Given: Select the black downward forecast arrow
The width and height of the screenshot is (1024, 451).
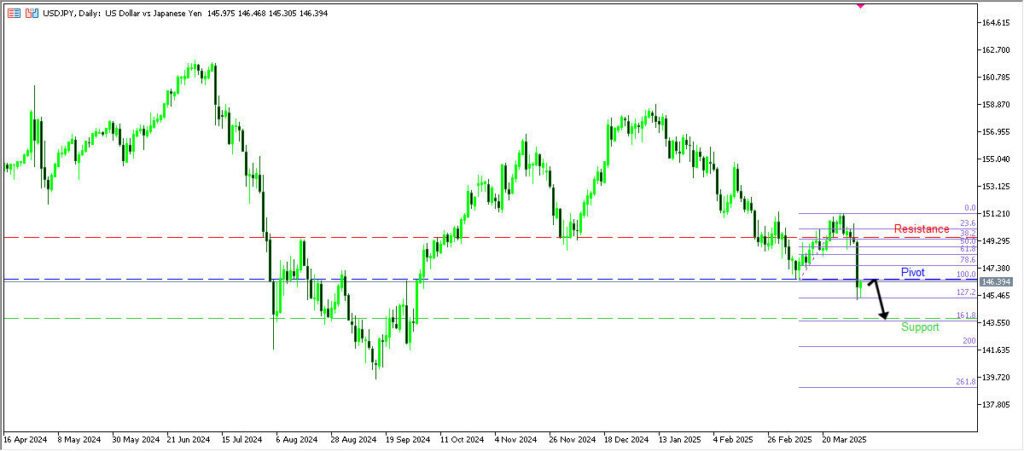Looking at the screenshot, I should [878, 299].
